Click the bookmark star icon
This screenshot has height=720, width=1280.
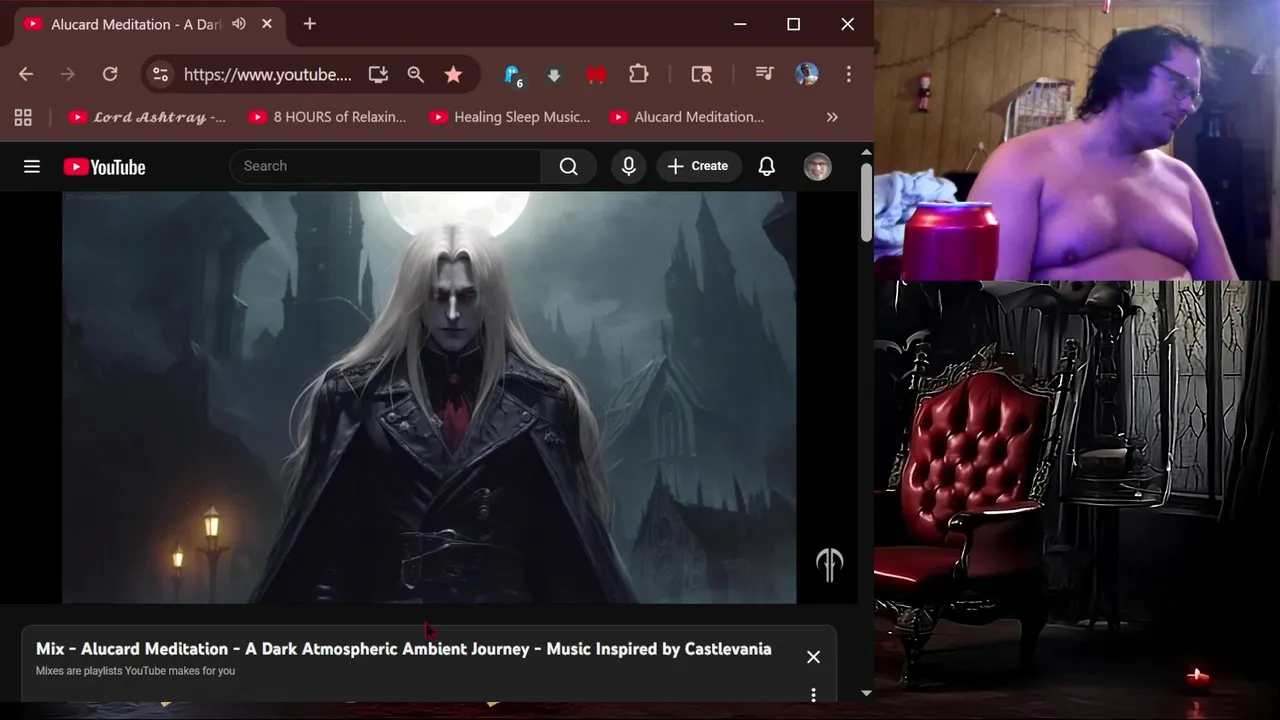pos(453,74)
